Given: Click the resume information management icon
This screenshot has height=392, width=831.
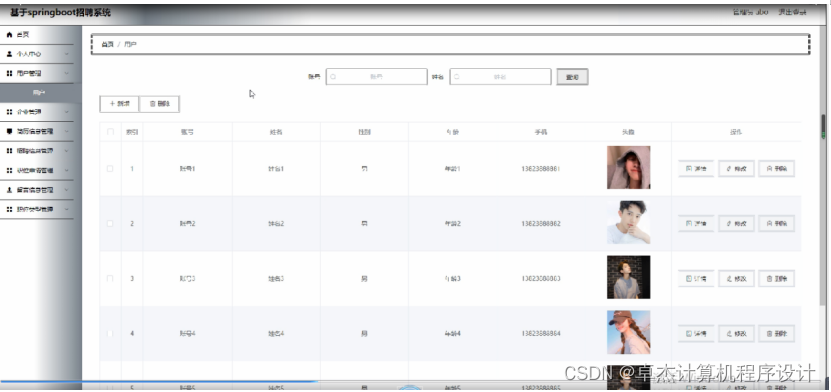Looking at the screenshot, I should pos(9,131).
